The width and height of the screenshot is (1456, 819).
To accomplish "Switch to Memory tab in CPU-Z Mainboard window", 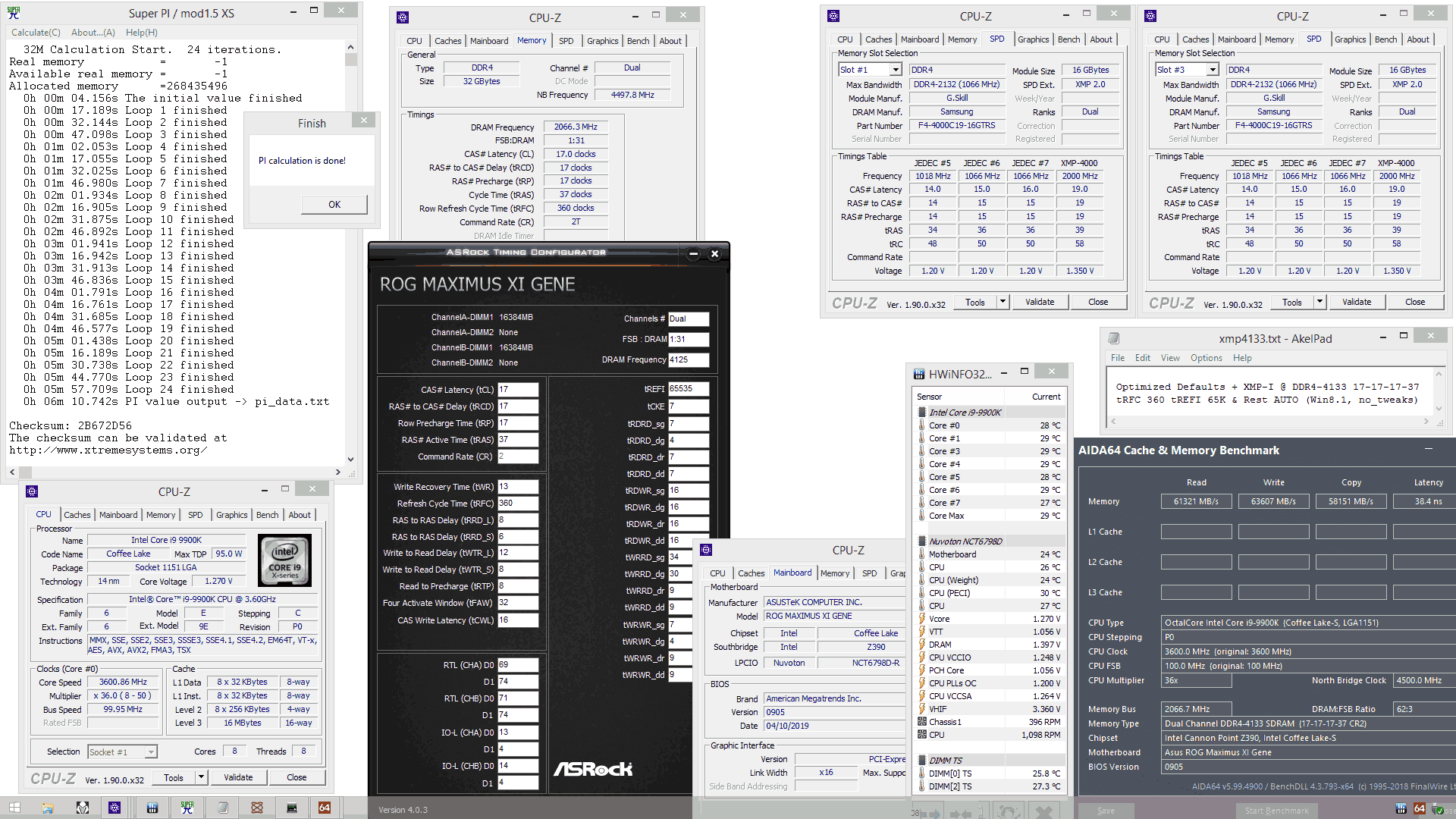I will click(x=834, y=573).
